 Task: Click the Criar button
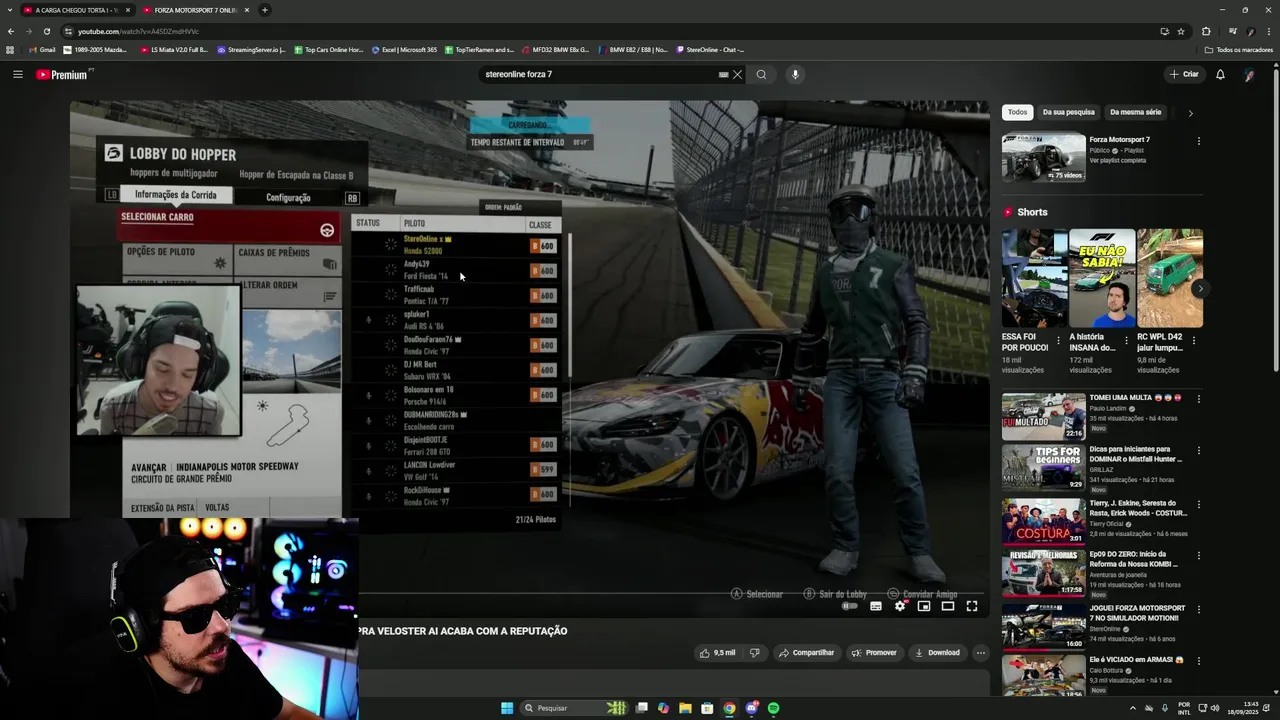tap(1184, 74)
